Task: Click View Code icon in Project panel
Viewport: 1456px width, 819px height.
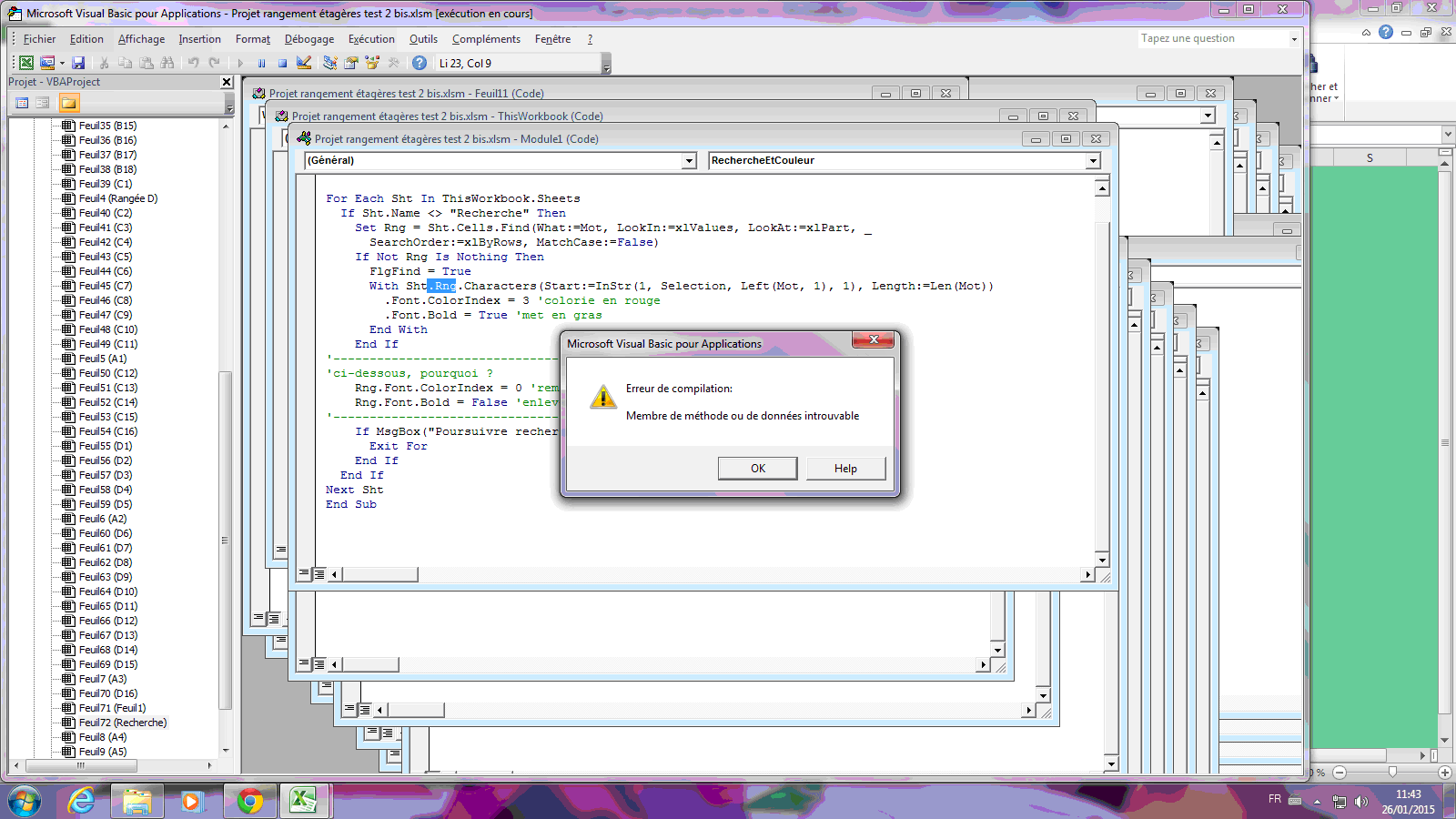Action: point(23,103)
